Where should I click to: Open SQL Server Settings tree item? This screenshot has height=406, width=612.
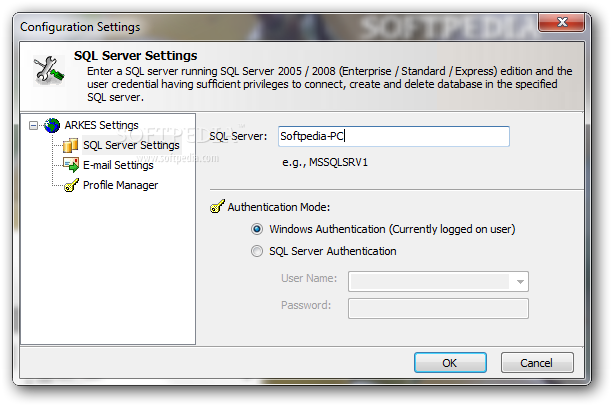pos(131,145)
